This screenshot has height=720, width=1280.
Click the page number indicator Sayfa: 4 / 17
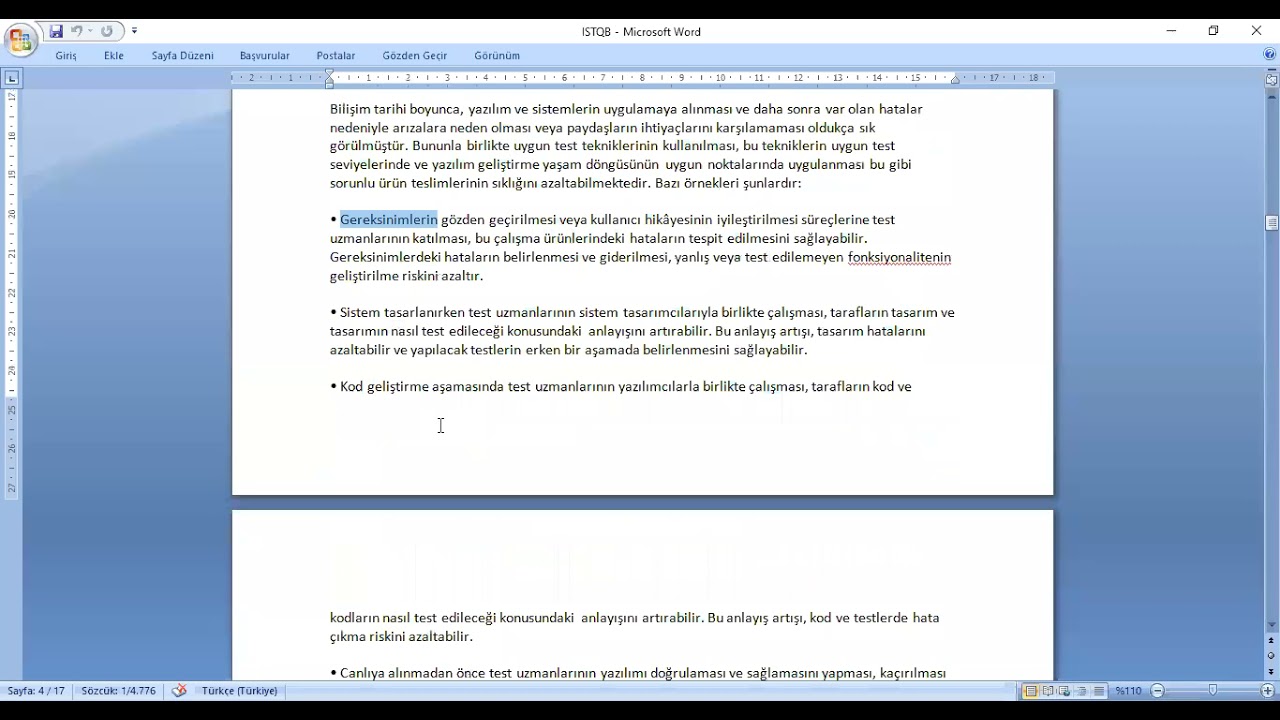tap(36, 691)
